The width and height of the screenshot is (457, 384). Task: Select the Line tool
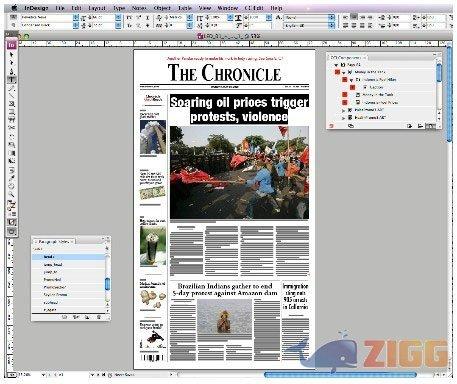pyautogui.click(x=12, y=96)
